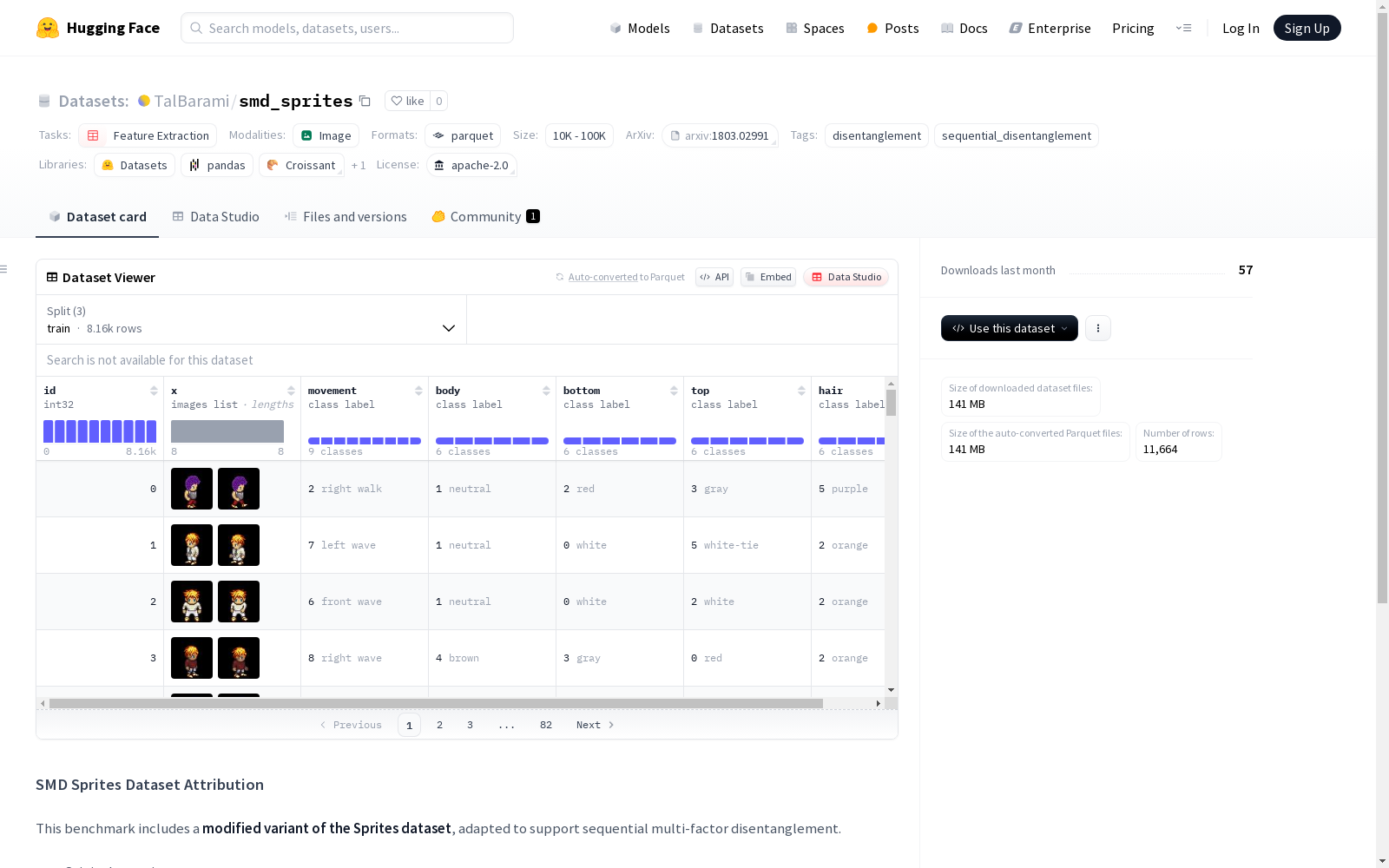Open the TalBarami profile link
This screenshot has height=868, width=1389.
pyautogui.click(x=192, y=101)
